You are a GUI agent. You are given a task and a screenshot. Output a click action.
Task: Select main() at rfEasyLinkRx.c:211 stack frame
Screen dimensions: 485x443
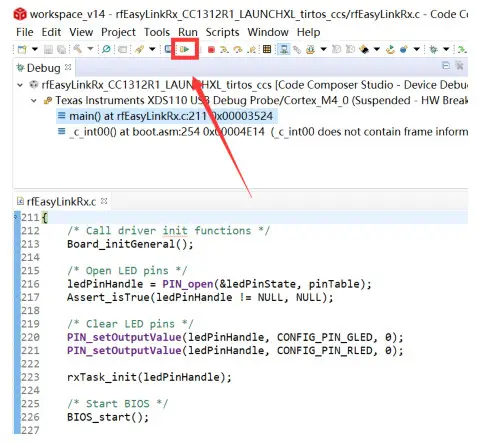click(x=167, y=116)
